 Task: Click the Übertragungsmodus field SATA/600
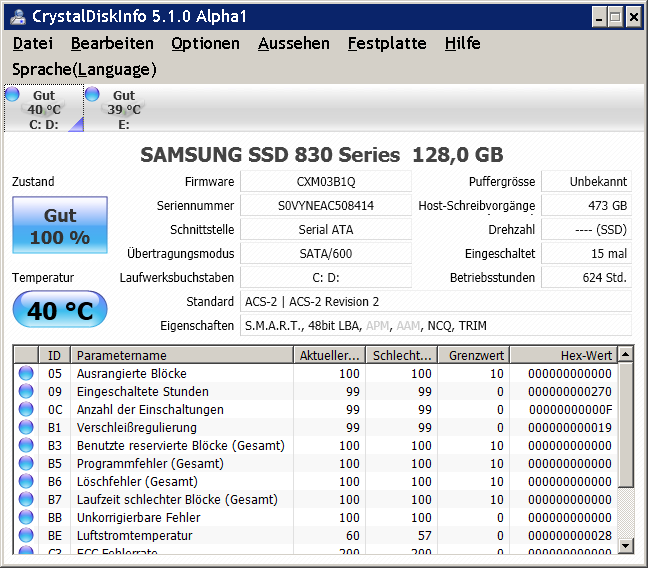point(326,253)
